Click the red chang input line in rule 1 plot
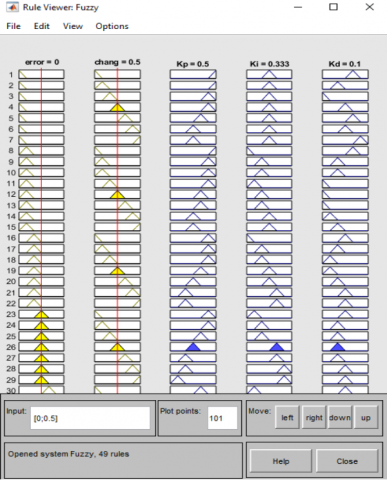The image size is (387, 480). click(x=117, y=74)
